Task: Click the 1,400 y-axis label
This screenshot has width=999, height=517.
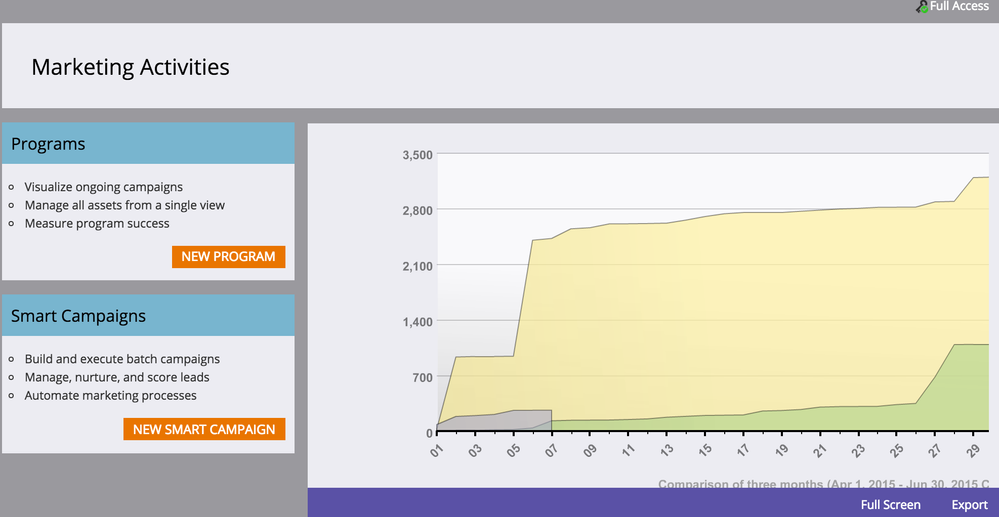Action: [416, 322]
